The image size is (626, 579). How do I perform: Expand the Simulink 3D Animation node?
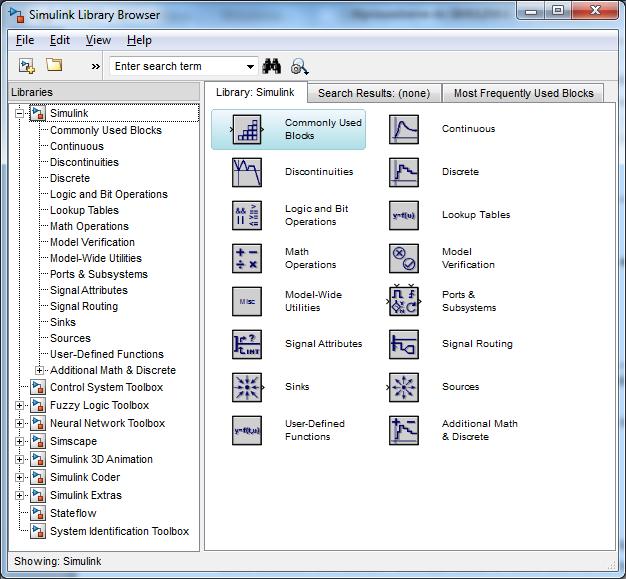tap(19, 460)
